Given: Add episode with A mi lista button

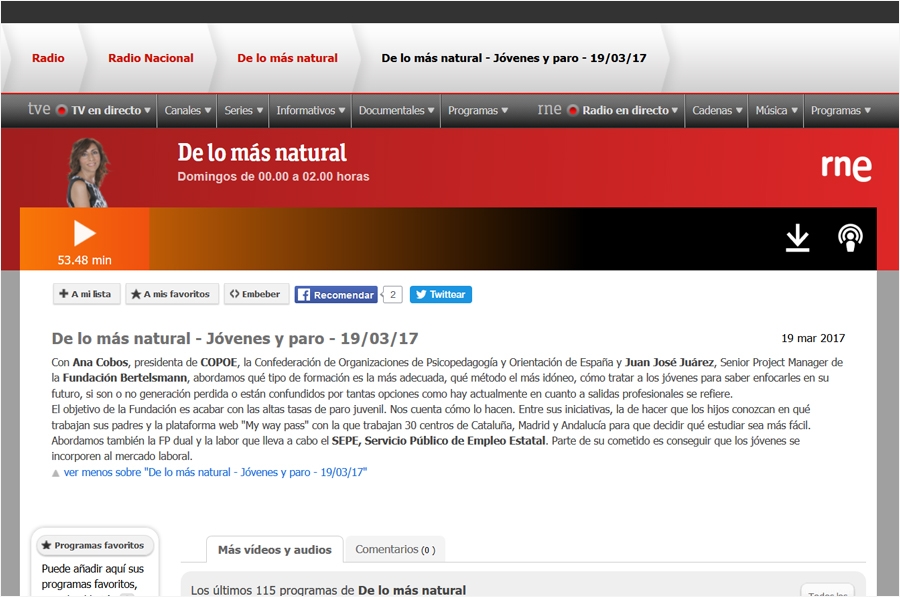Looking at the screenshot, I should pyautogui.click(x=86, y=294).
